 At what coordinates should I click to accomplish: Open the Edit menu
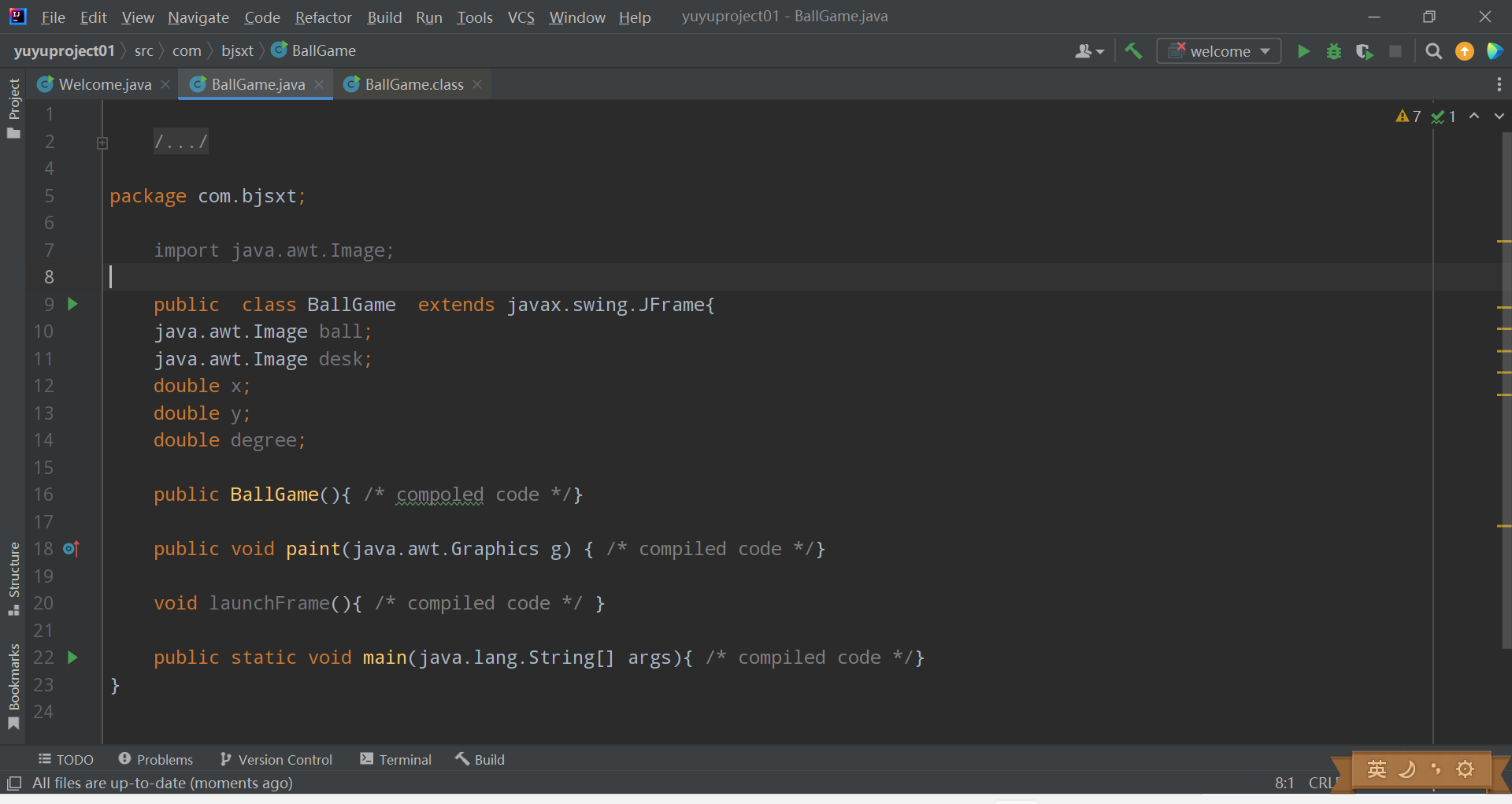(x=93, y=17)
